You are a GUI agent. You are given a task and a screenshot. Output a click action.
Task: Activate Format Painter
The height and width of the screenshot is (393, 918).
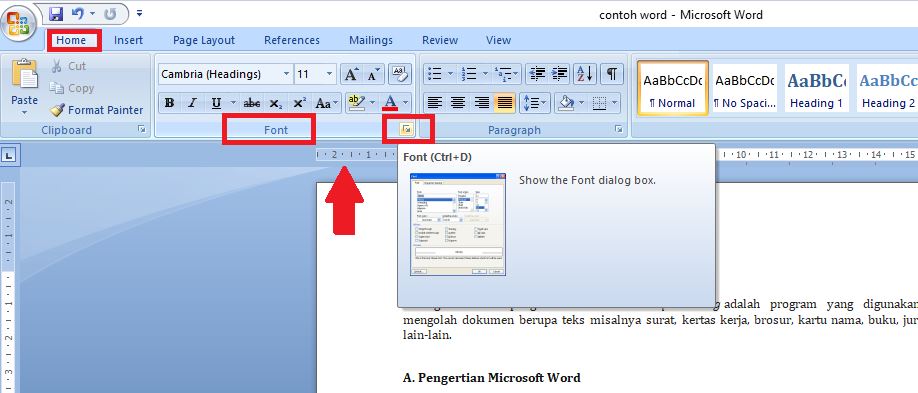click(97, 110)
